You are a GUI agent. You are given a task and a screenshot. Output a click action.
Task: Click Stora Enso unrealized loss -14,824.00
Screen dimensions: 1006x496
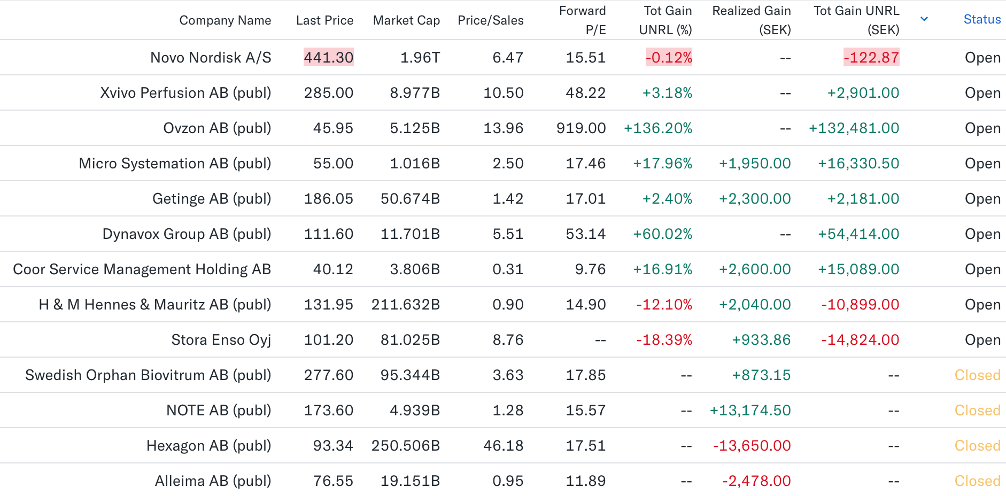coord(861,339)
